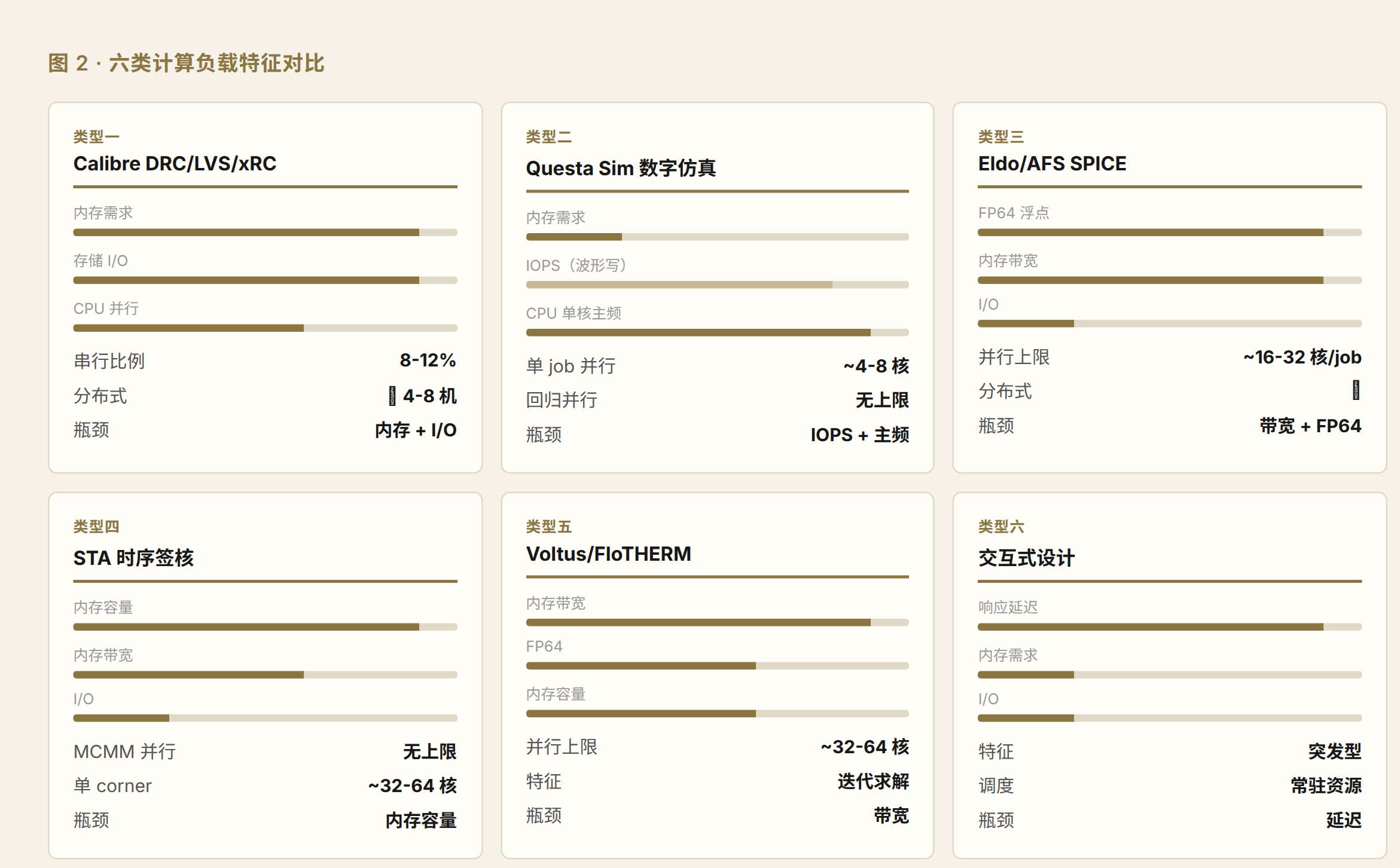Image resolution: width=1400 pixels, height=868 pixels.
Task: Click the "类型五" label
Action: point(548,527)
